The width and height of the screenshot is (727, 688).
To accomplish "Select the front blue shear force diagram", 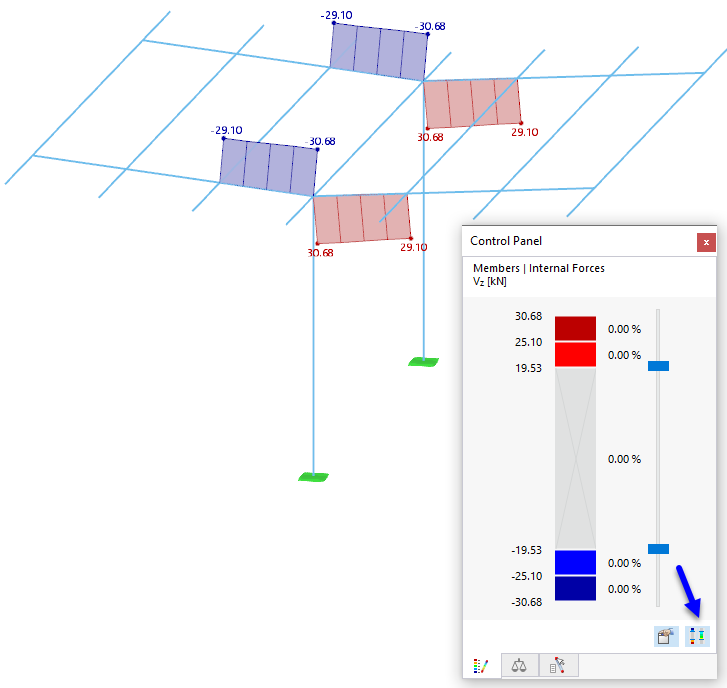I will [269, 167].
